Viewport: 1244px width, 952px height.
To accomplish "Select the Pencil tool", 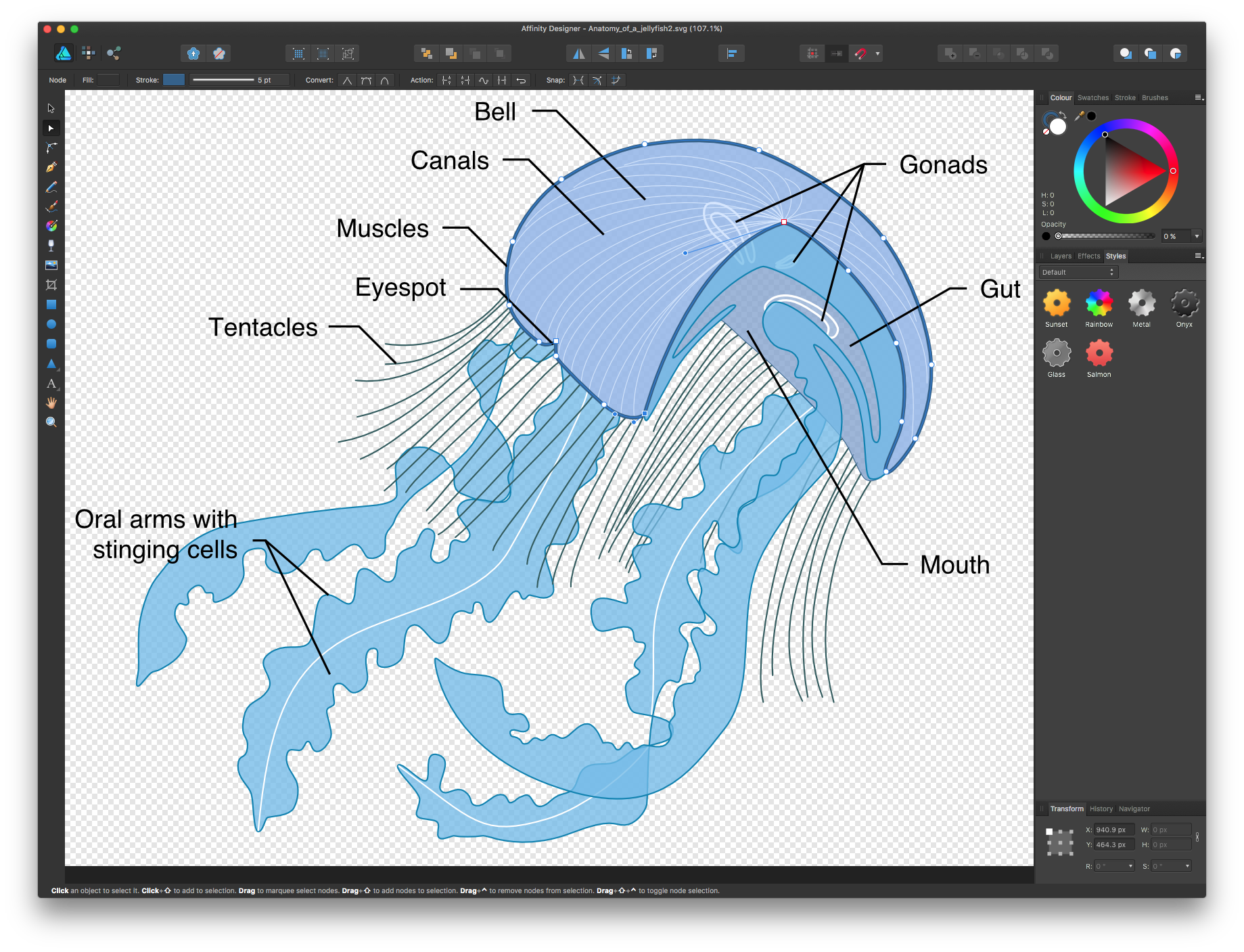I will [51, 187].
